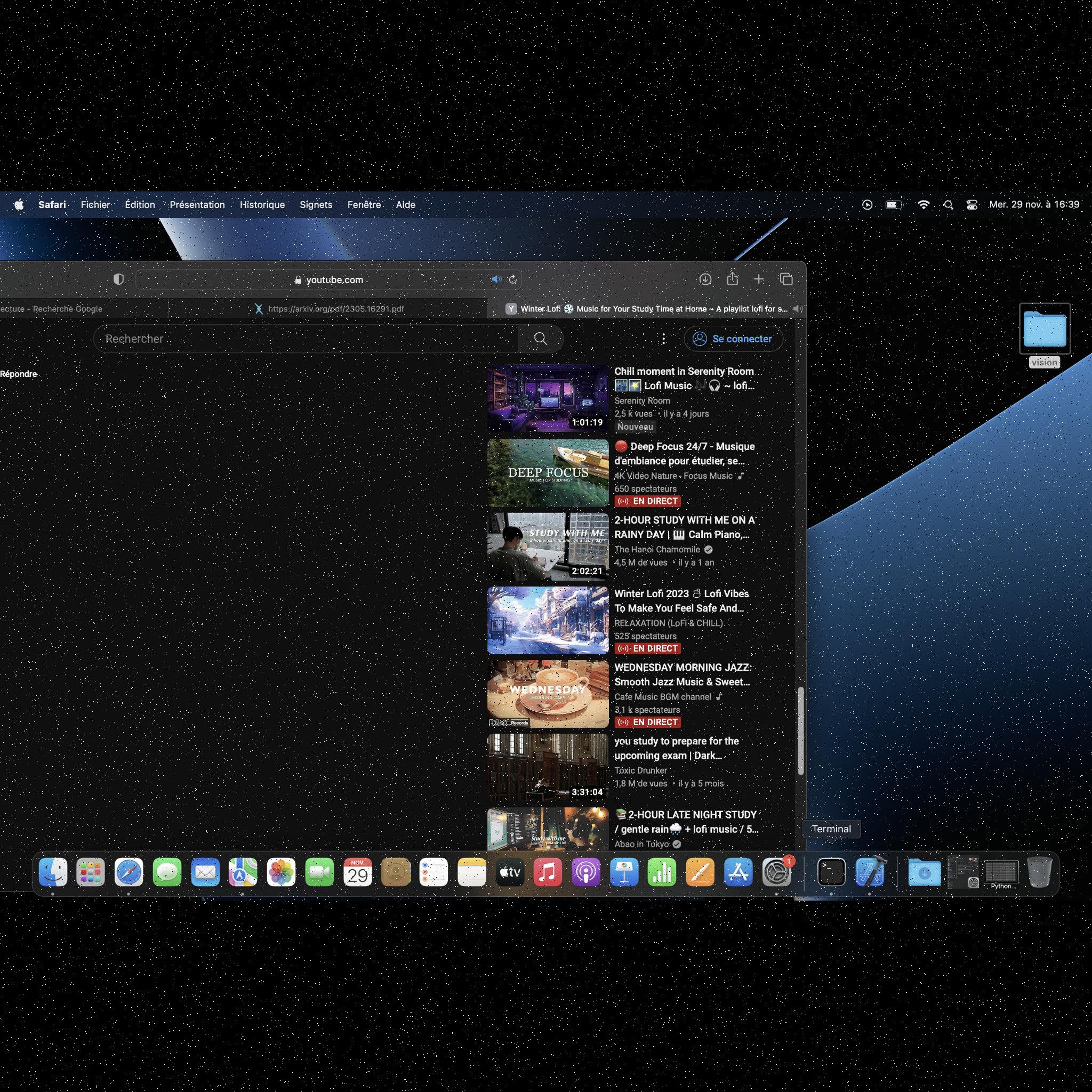
Task: Open Winter Lofi 2023 video title
Action: click(x=681, y=600)
